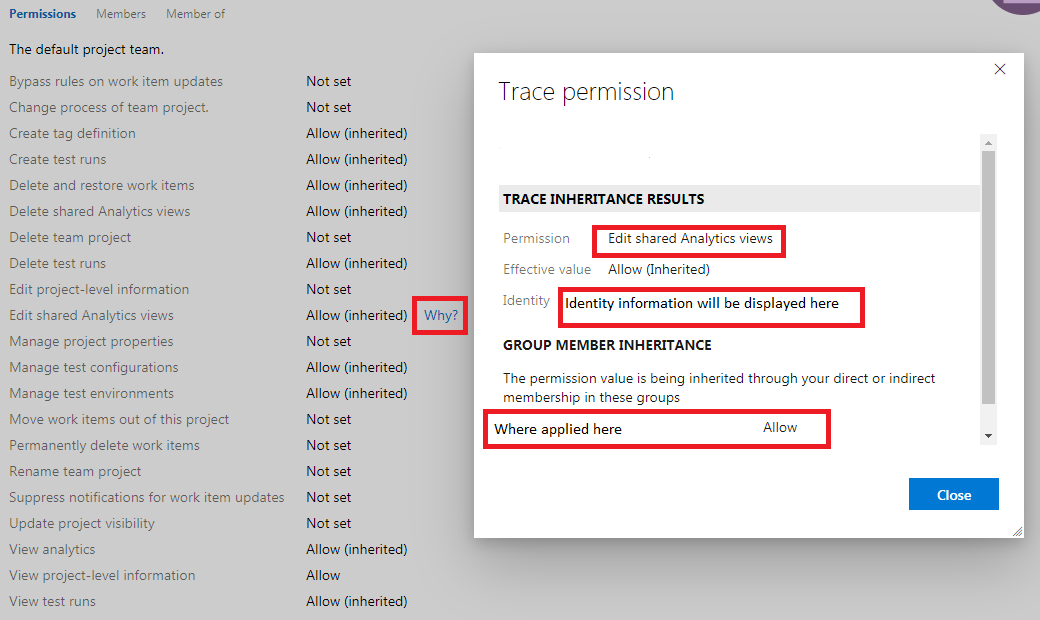Select the Delete team project permission
This screenshot has width=1040, height=620.
(69, 236)
